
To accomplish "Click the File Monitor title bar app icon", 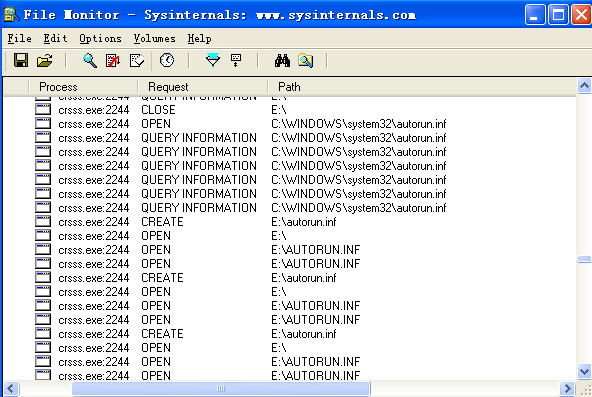I will [x=11, y=15].
